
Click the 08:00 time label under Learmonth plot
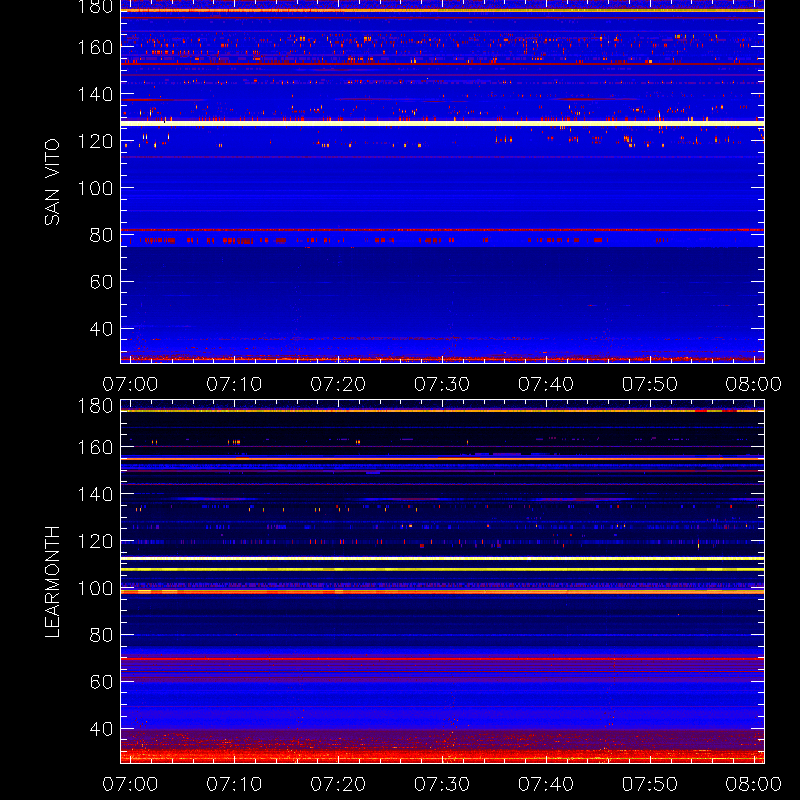point(754,784)
